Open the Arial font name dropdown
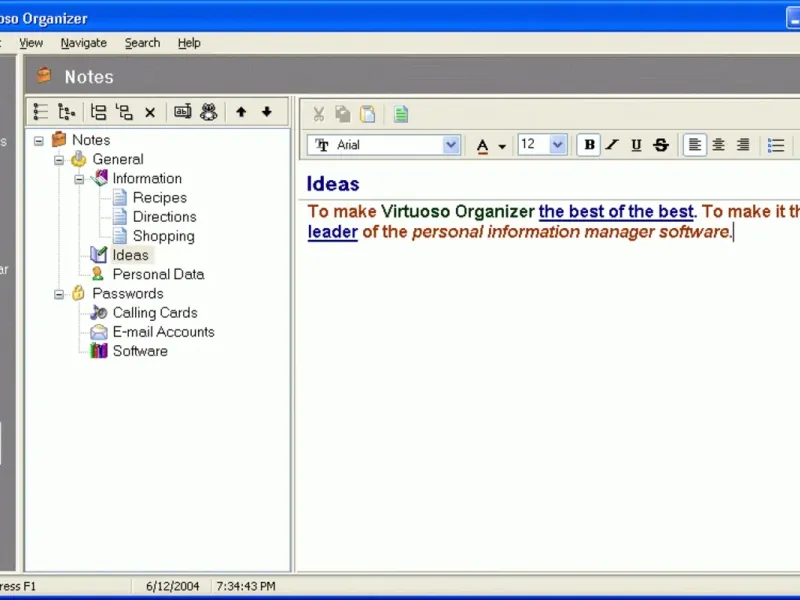The width and height of the screenshot is (800, 600). coord(451,145)
